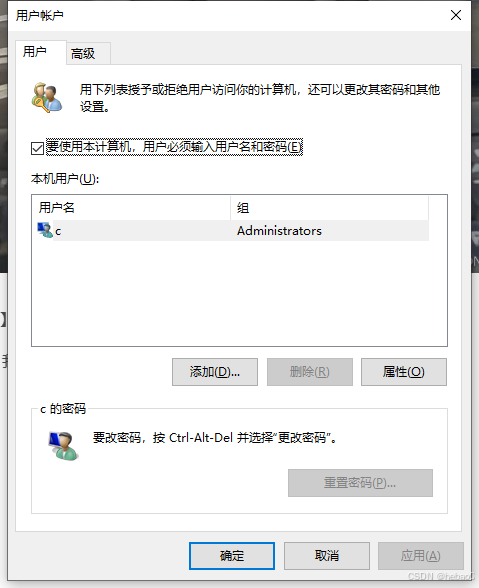
Task: Cancel the dialog via 取消 button
Action: [327, 556]
